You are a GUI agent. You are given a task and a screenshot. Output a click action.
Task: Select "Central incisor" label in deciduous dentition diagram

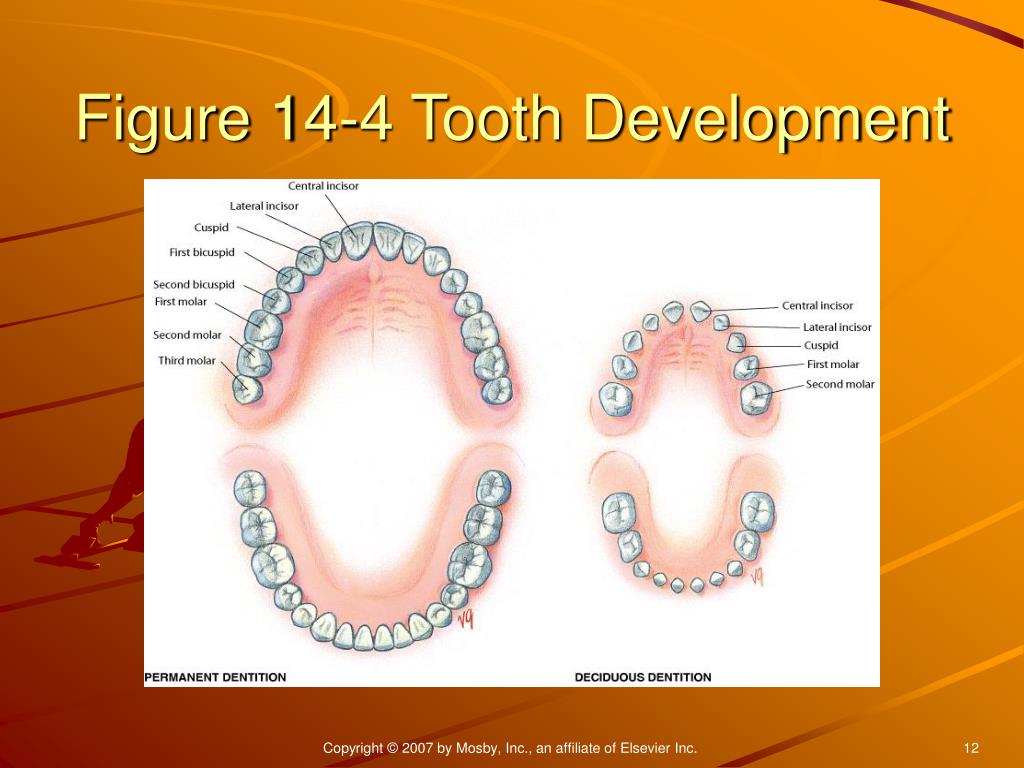coord(818,306)
